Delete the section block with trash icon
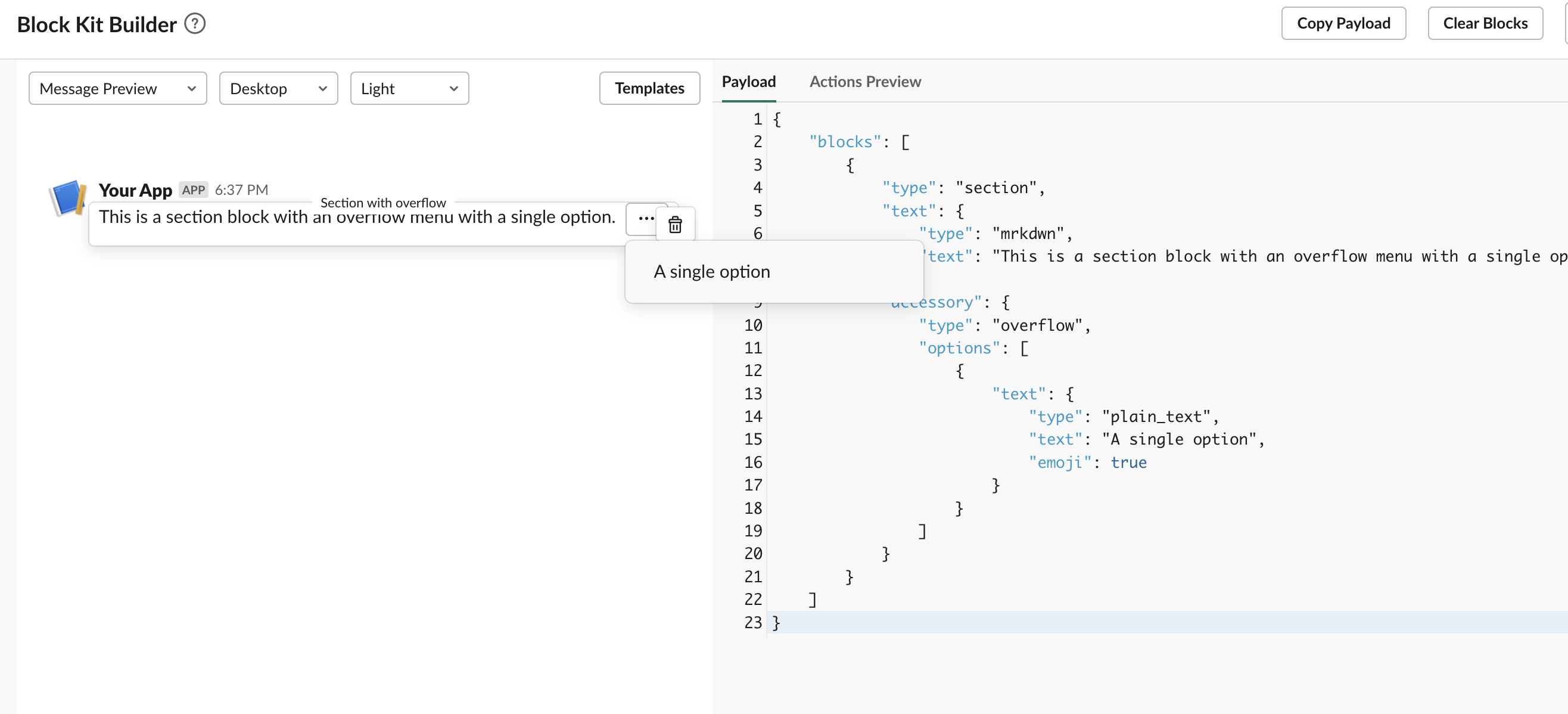 coord(675,225)
